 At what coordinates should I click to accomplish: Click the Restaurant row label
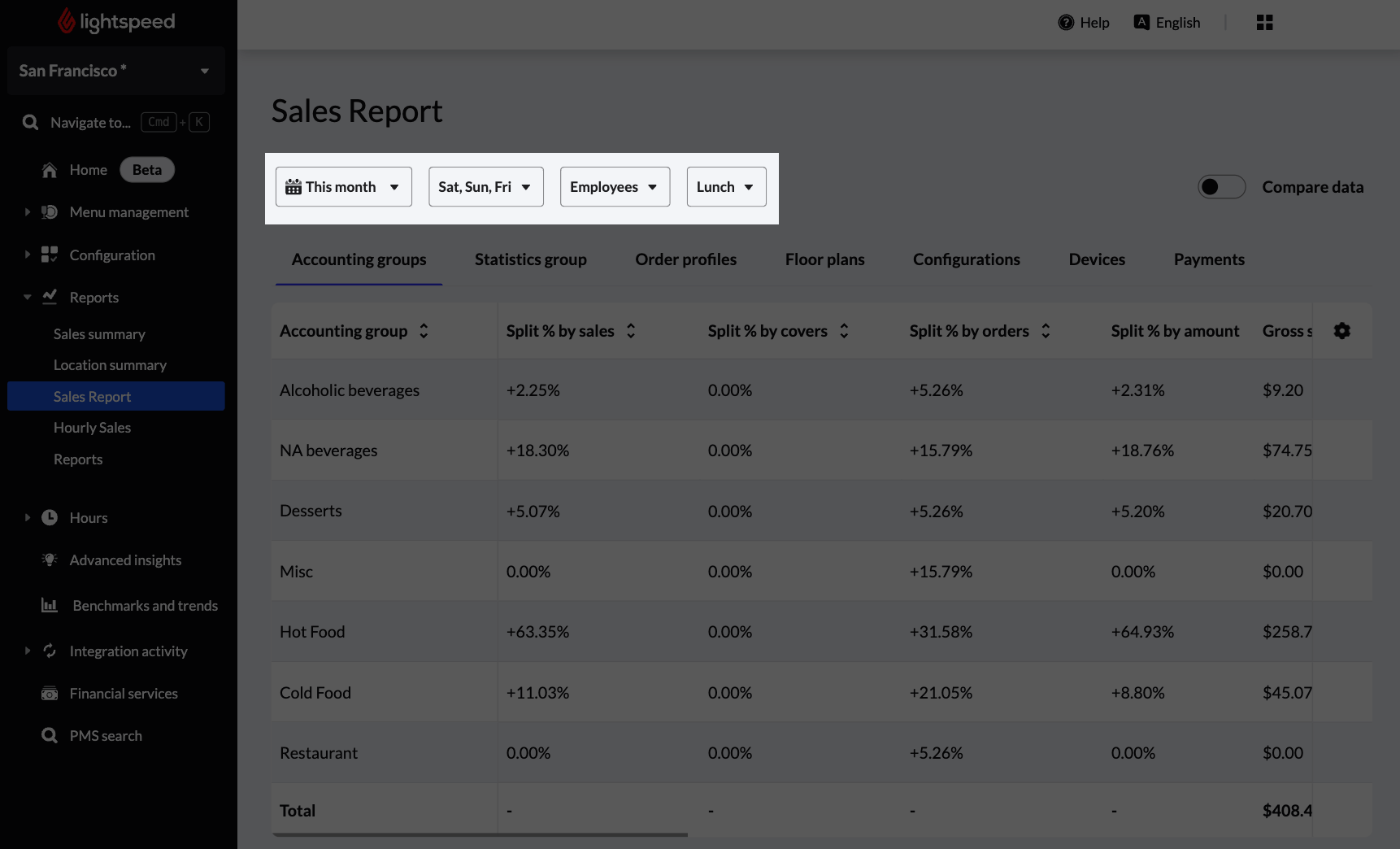[x=319, y=753]
